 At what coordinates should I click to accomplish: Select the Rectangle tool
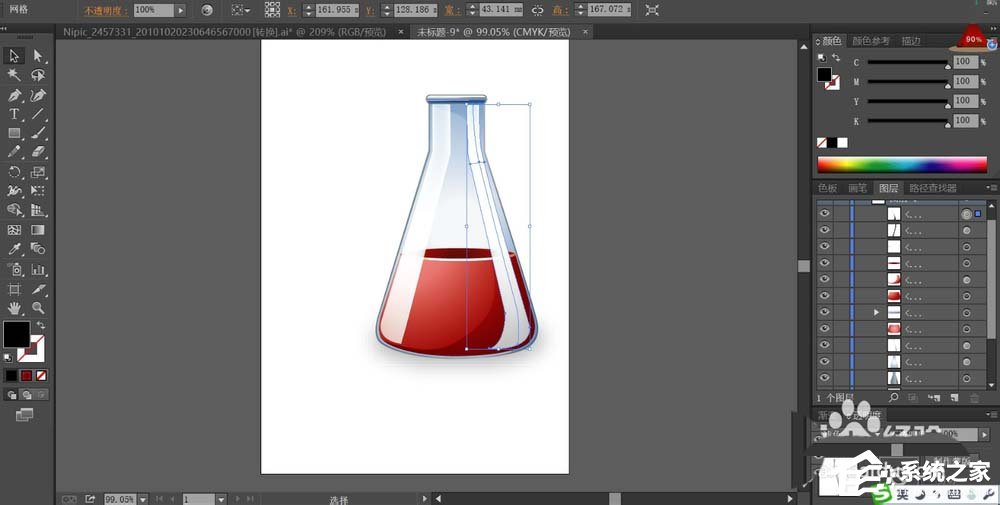[x=14, y=133]
